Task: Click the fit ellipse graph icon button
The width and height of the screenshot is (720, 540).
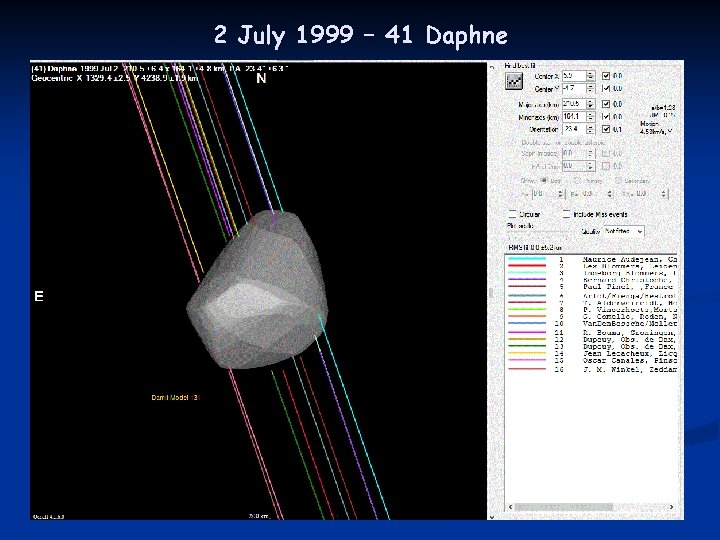Action: click(x=514, y=81)
